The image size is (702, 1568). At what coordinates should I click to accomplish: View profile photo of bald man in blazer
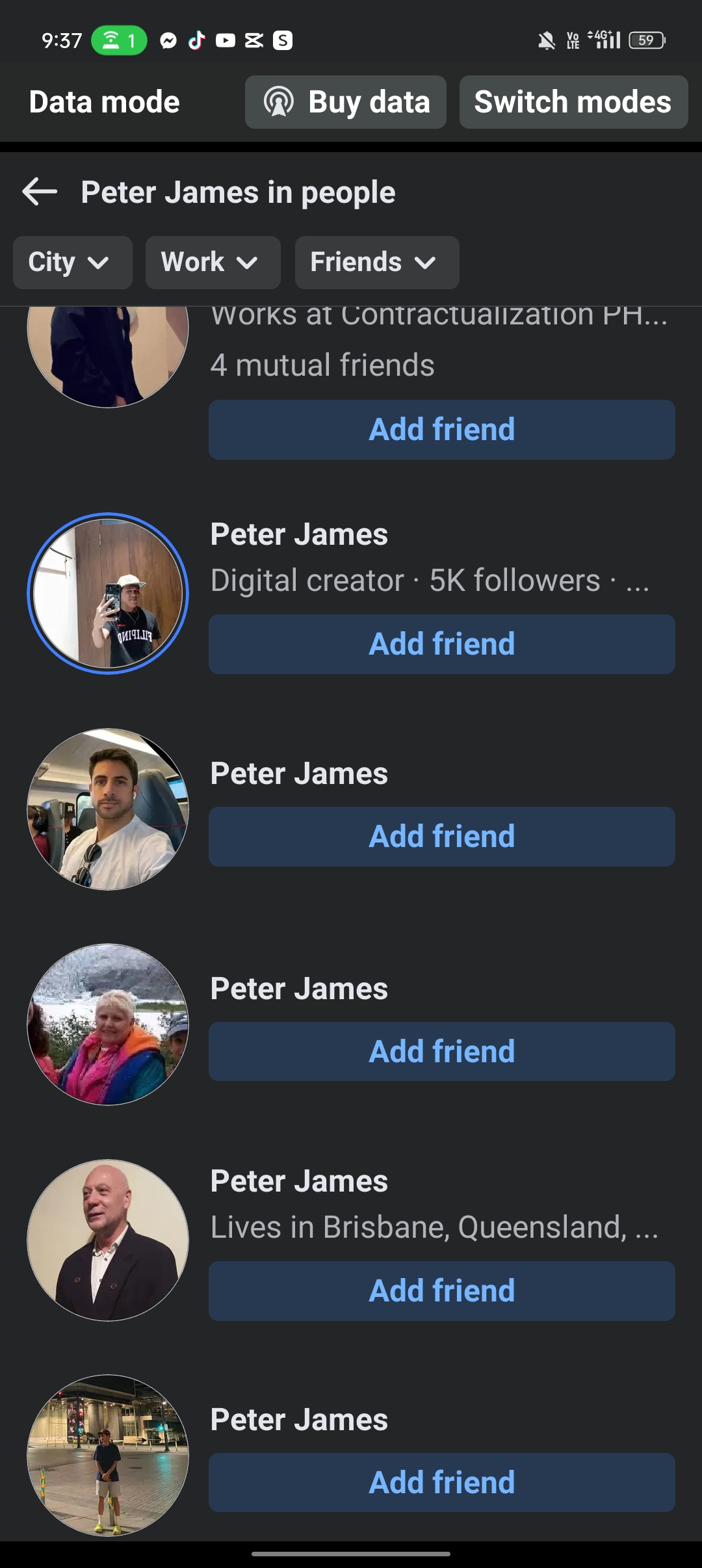pyautogui.click(x=108, y=1240)
